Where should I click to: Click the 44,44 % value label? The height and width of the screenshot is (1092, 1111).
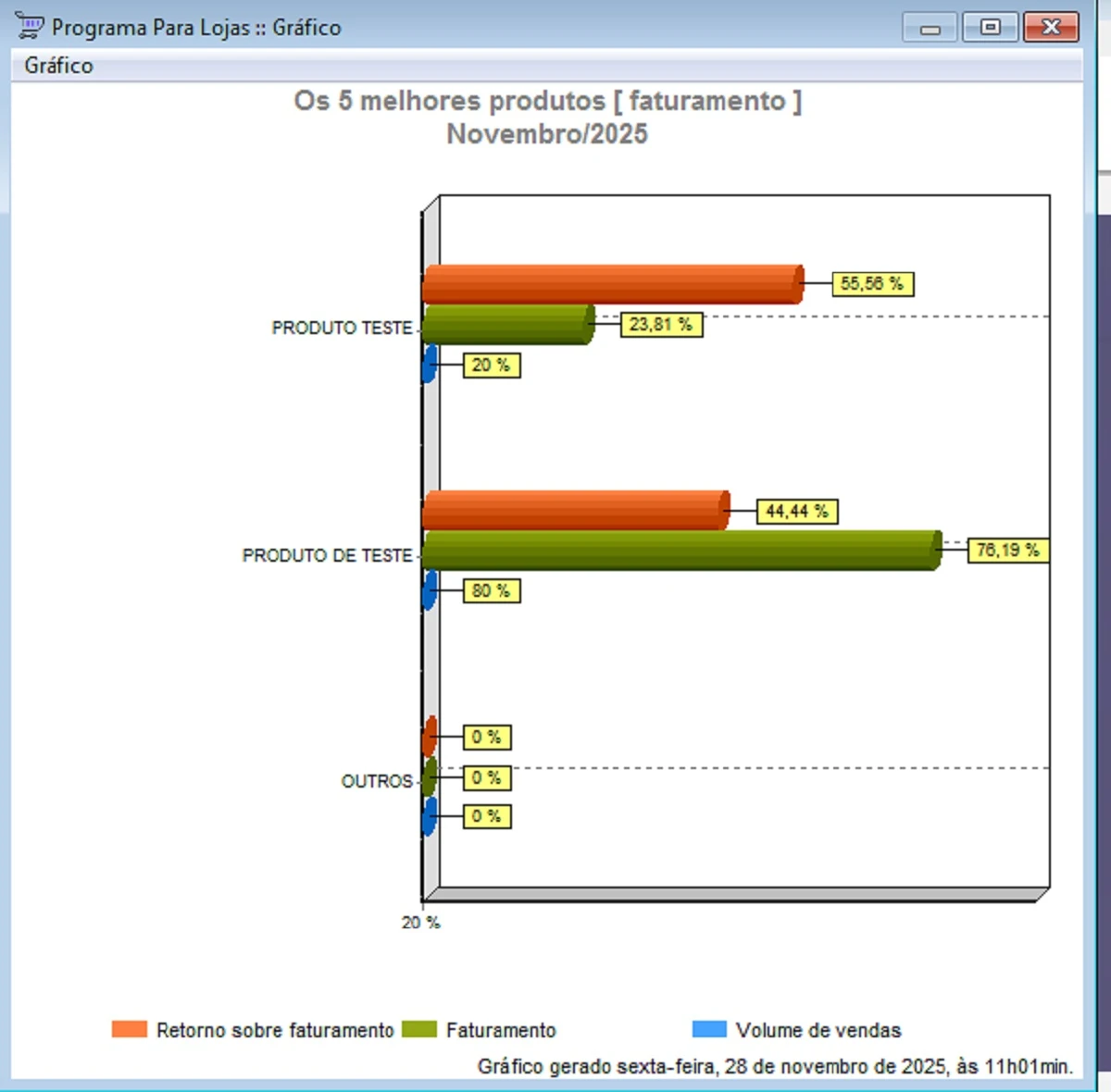[797, 512]
